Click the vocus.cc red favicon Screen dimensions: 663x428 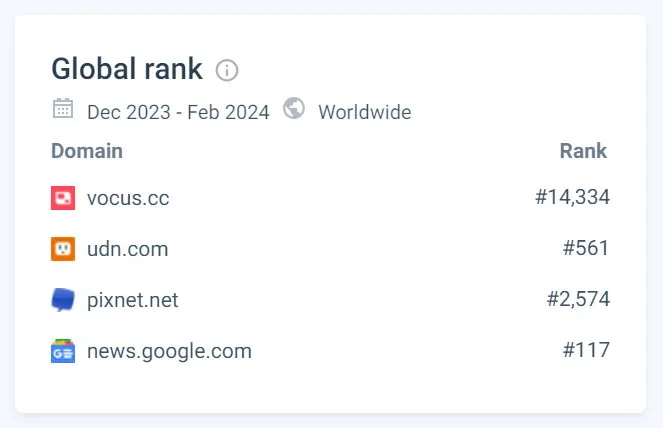pos(63,198)
